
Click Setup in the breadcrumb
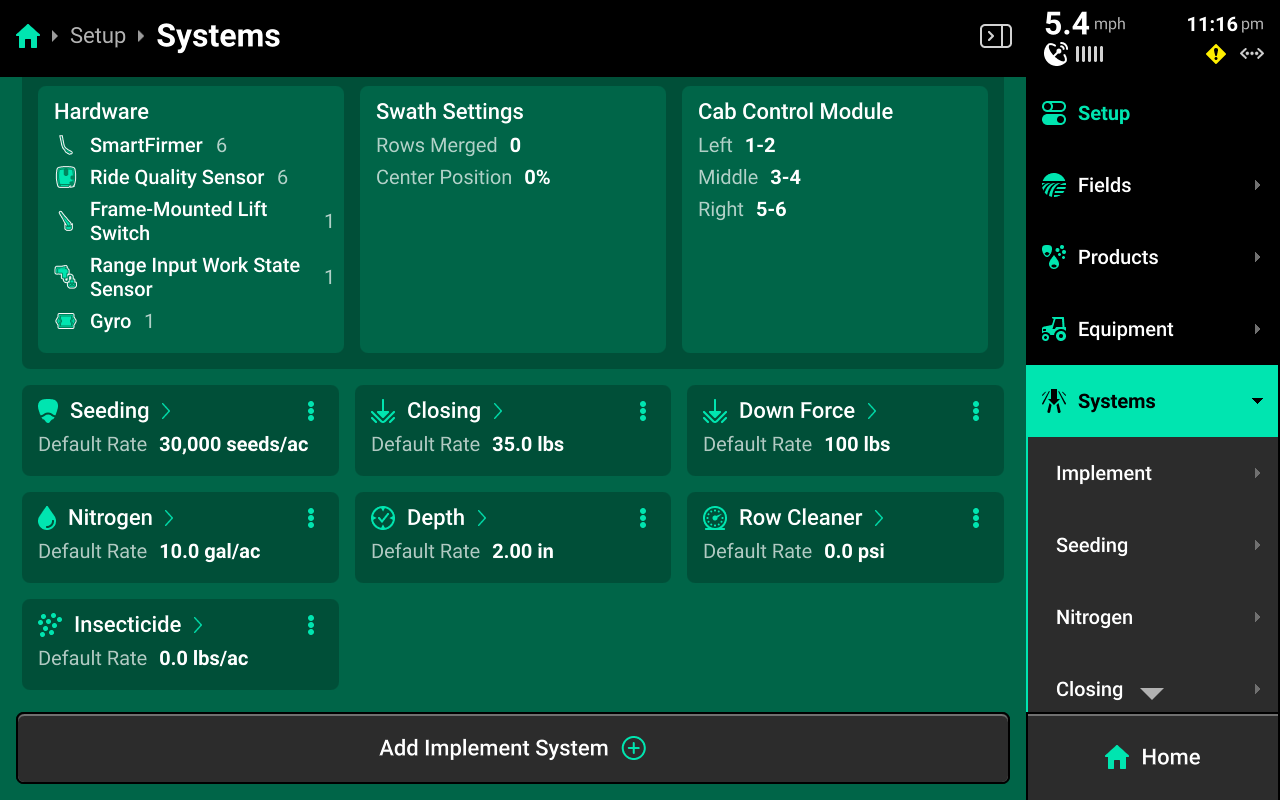coord(98,36)
